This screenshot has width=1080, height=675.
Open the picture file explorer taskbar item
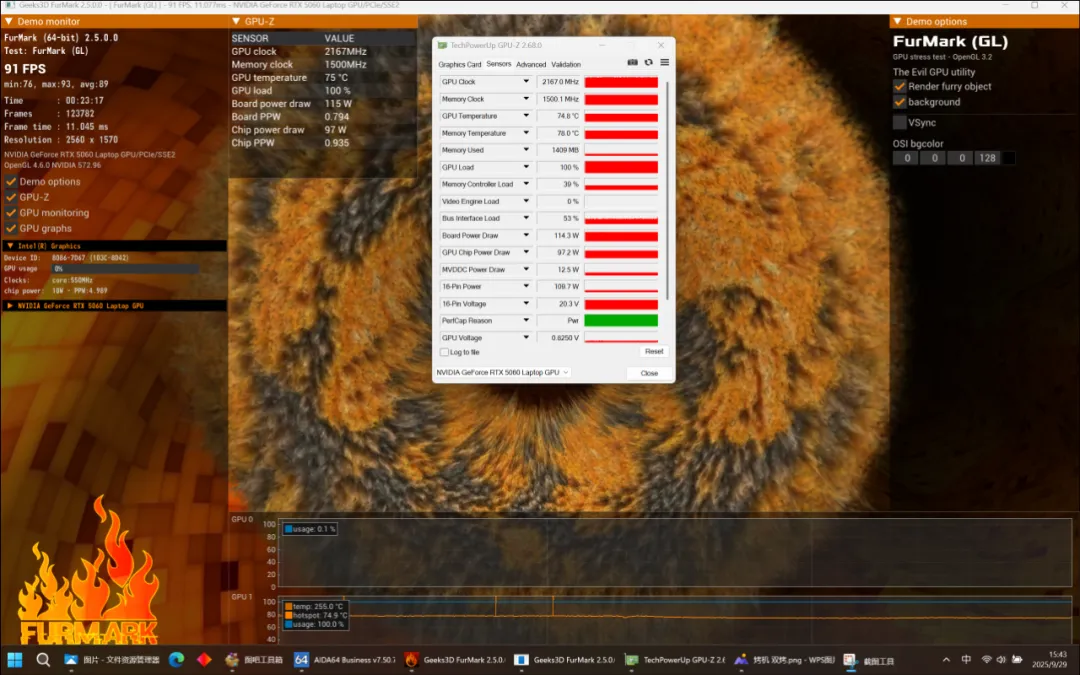(112, 659)
